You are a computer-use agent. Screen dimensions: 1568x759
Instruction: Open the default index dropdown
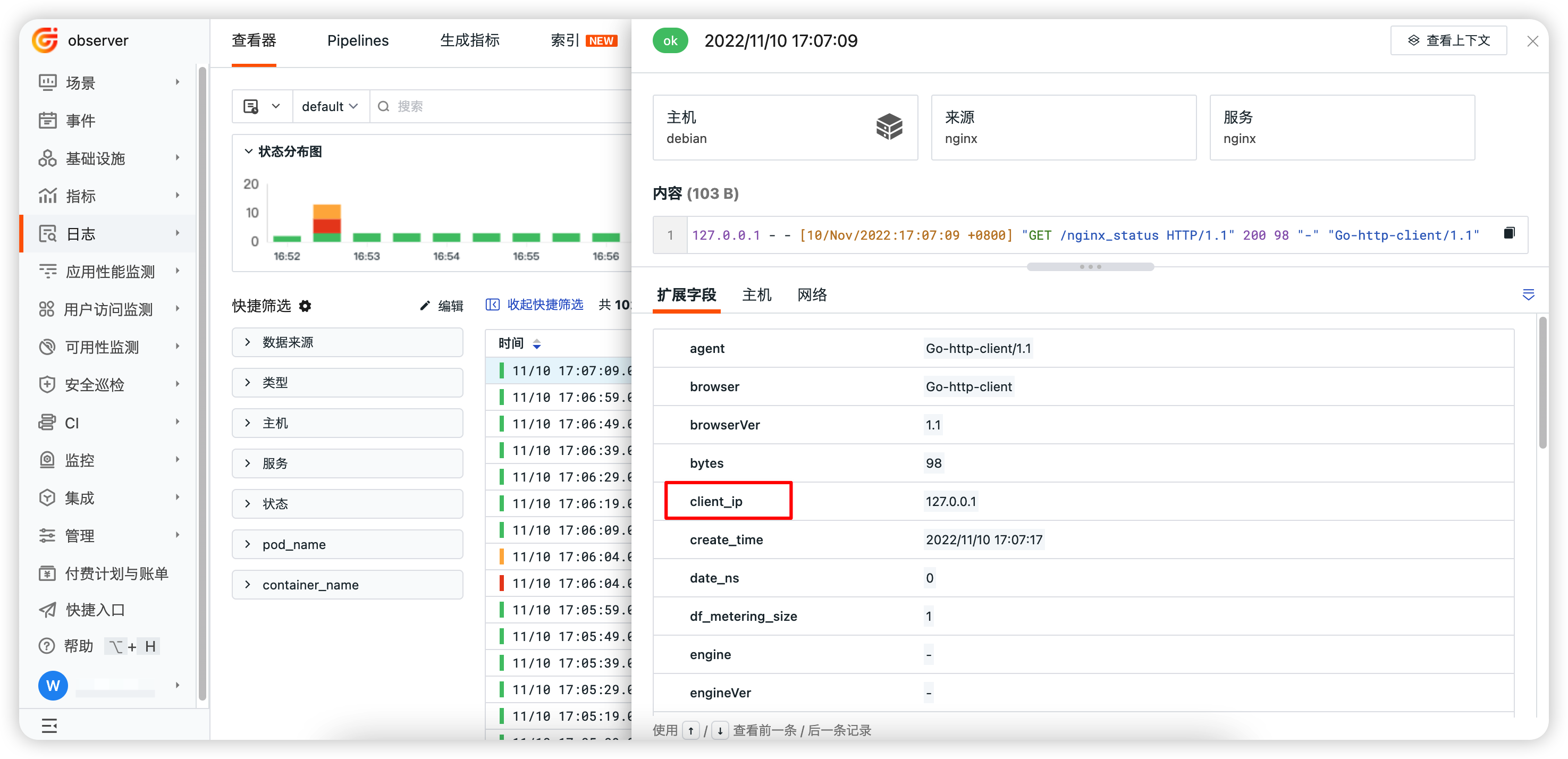[330, 106]
